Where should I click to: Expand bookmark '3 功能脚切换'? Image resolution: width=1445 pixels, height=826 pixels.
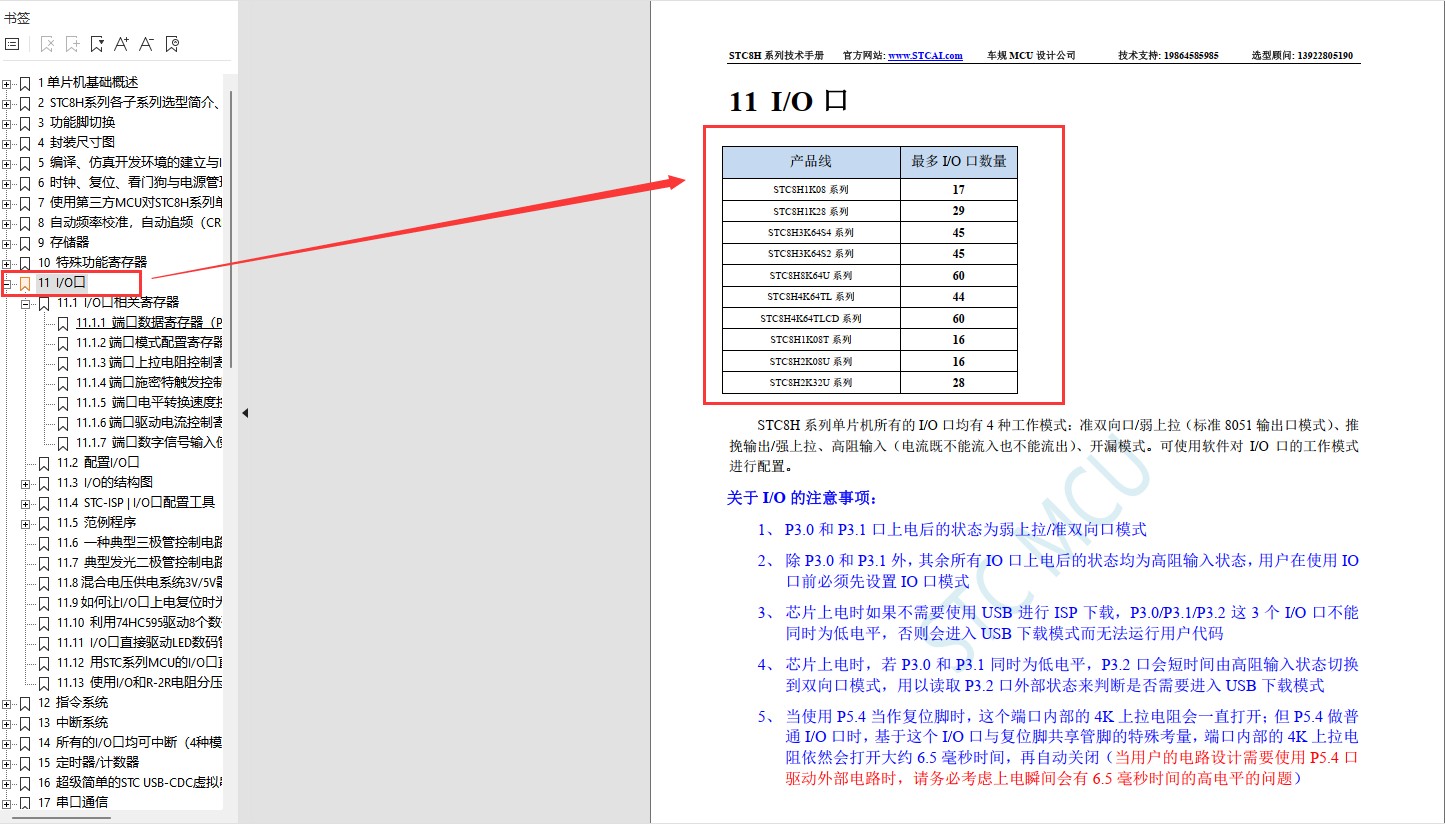pos(7,123)
